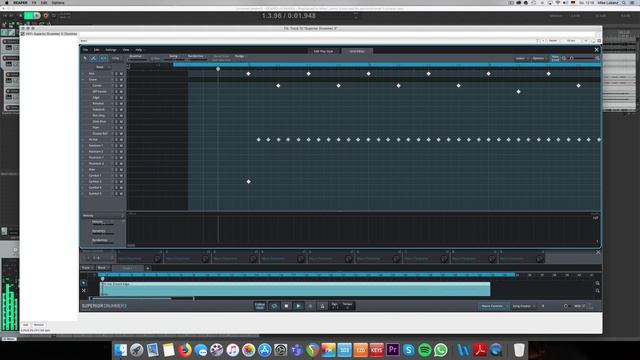Mute the Ride row
Viewport: 640px width, 360px height.
point(121,169)
